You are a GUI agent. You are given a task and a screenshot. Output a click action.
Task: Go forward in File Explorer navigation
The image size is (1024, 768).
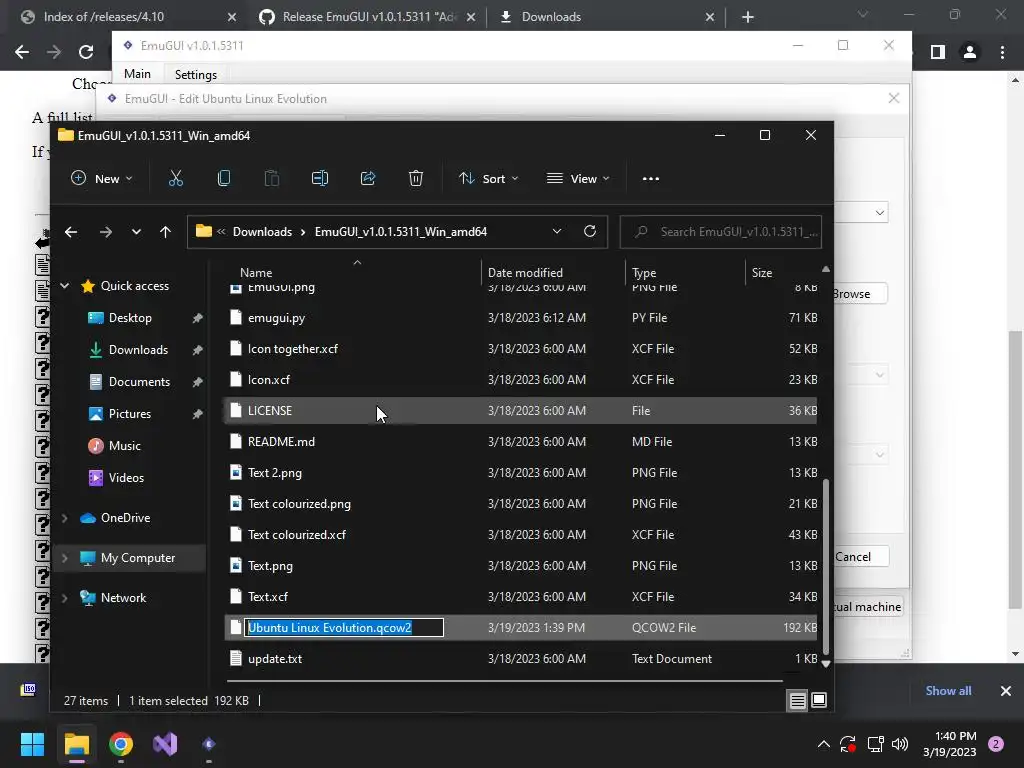[x=106, y=232]
